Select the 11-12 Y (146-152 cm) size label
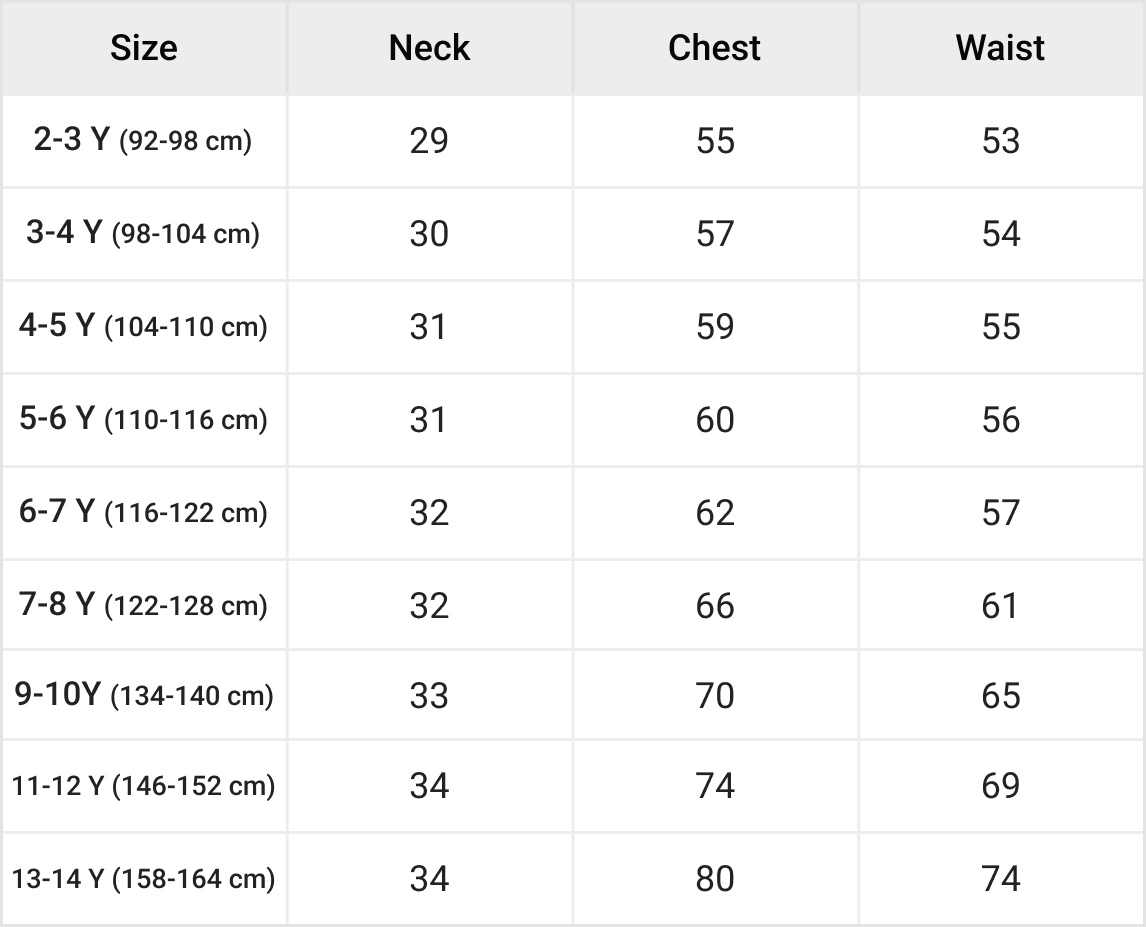 143,786
